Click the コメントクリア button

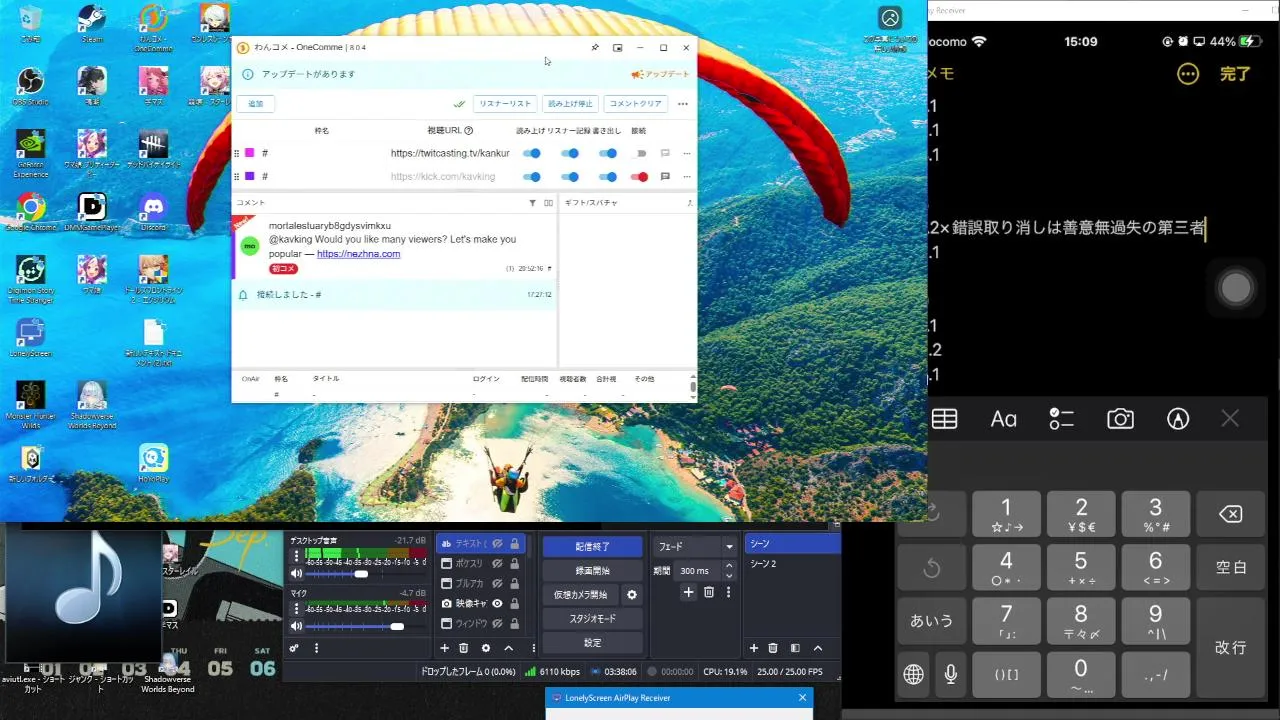(x=636, y=104)
